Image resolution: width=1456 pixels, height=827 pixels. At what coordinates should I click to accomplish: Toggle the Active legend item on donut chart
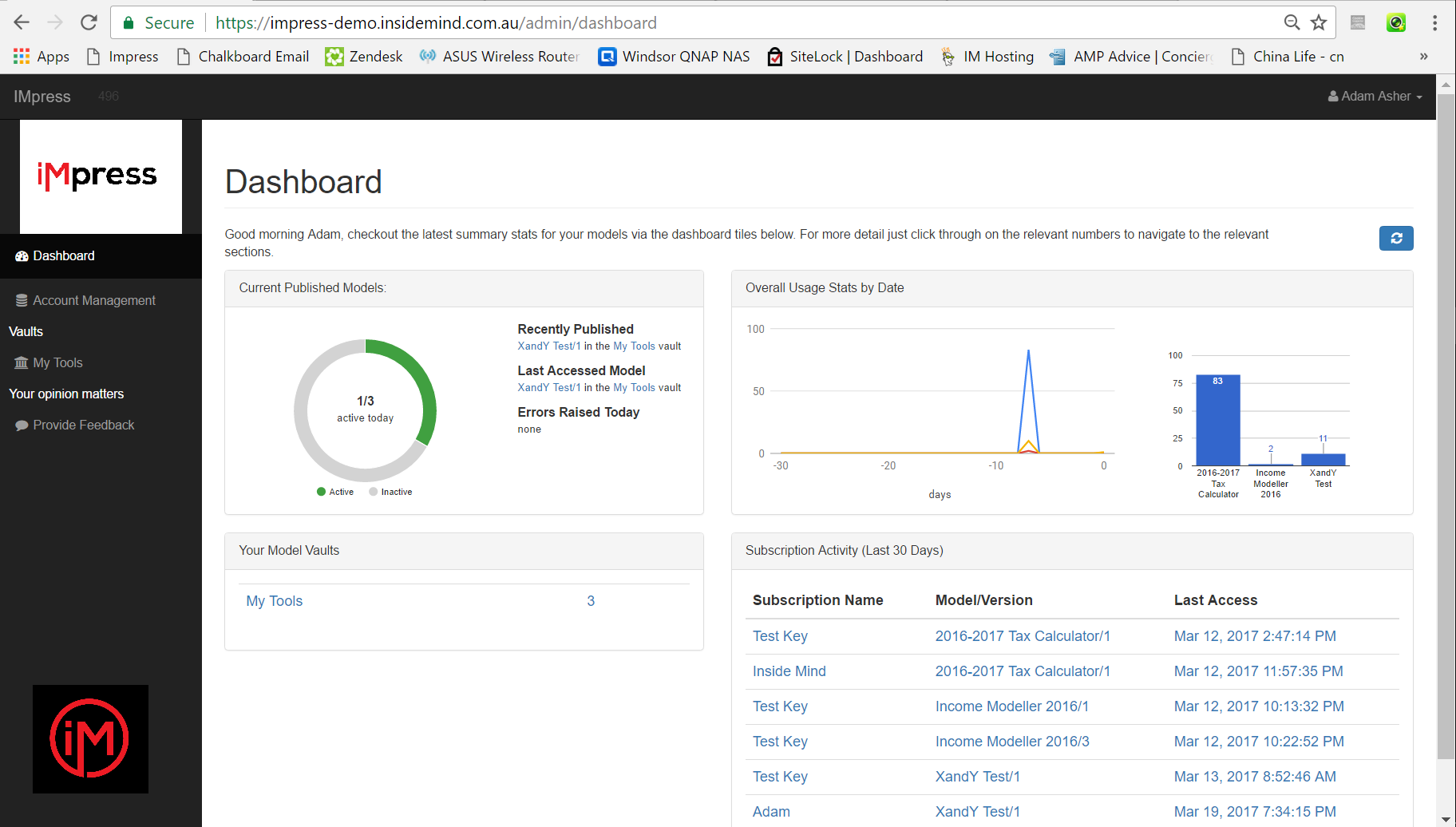pos(335,492)
